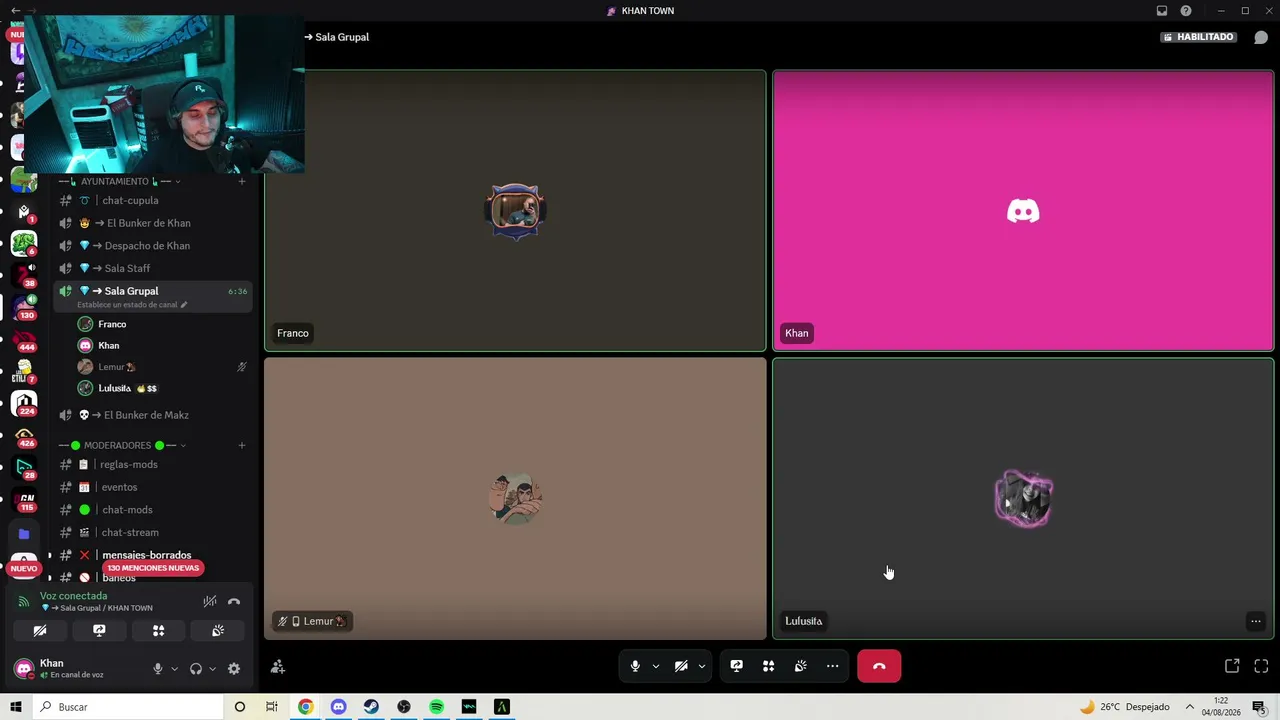
Task: Open server folder icon in sidebar
Action: point(24,534)
